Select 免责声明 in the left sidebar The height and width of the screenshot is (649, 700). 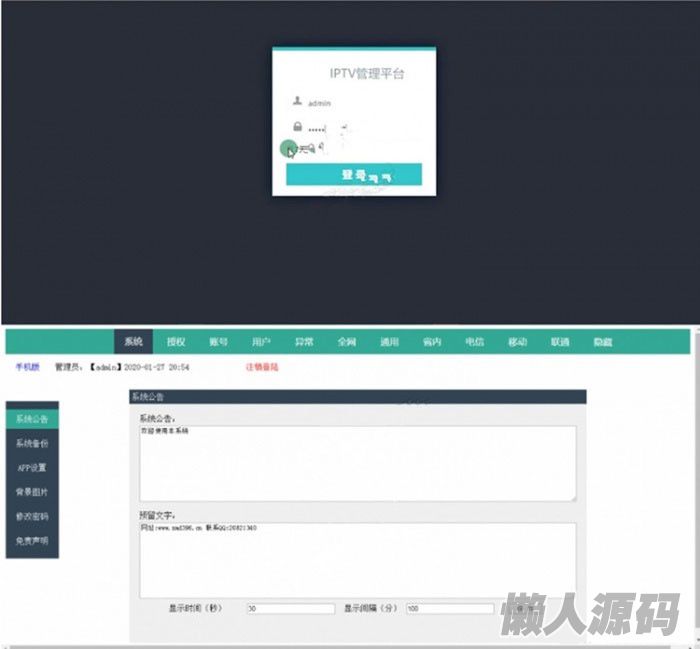click(32, 541)
